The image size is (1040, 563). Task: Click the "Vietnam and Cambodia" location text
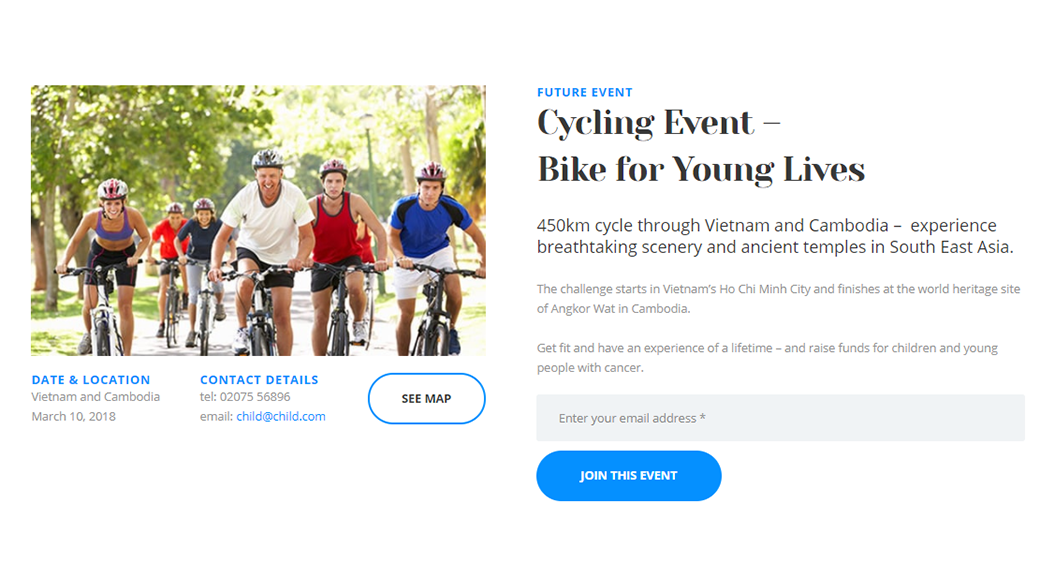(x=95, y=397)
